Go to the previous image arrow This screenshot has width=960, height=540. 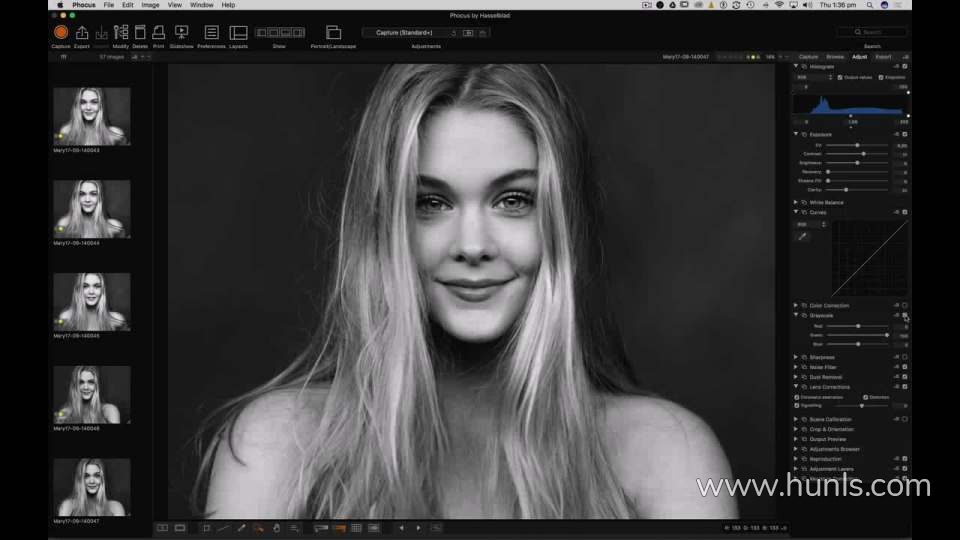point(401,528)
